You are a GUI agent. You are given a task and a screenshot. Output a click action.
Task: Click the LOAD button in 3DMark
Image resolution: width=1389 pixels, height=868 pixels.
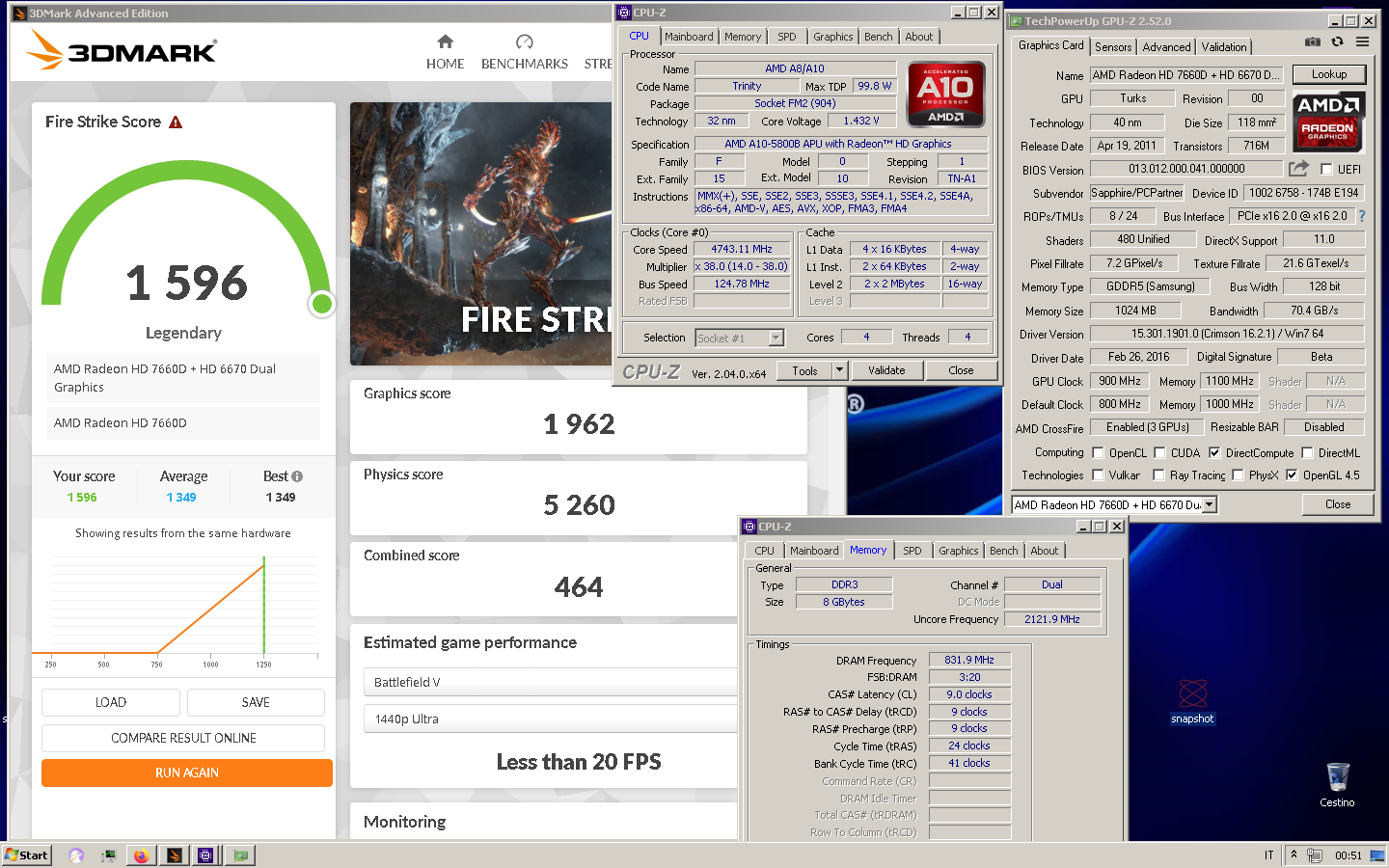point(111,702)
